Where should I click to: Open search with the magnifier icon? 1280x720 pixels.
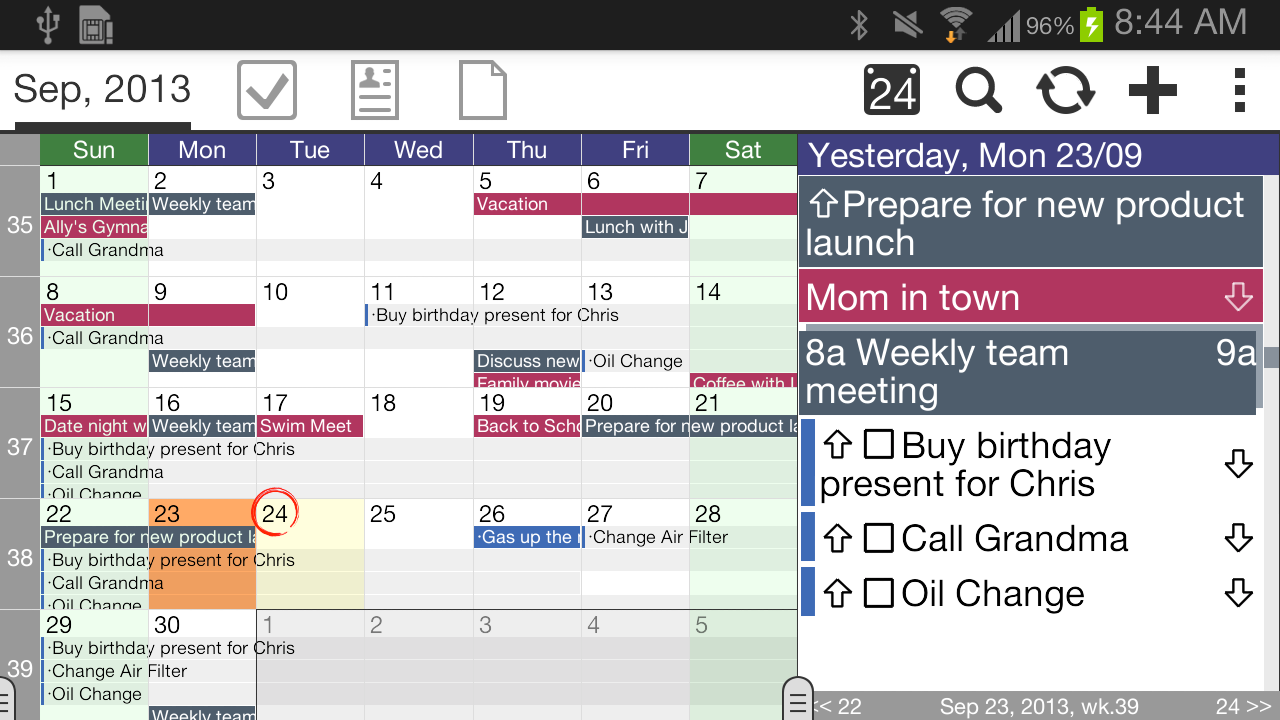point(978,90)
